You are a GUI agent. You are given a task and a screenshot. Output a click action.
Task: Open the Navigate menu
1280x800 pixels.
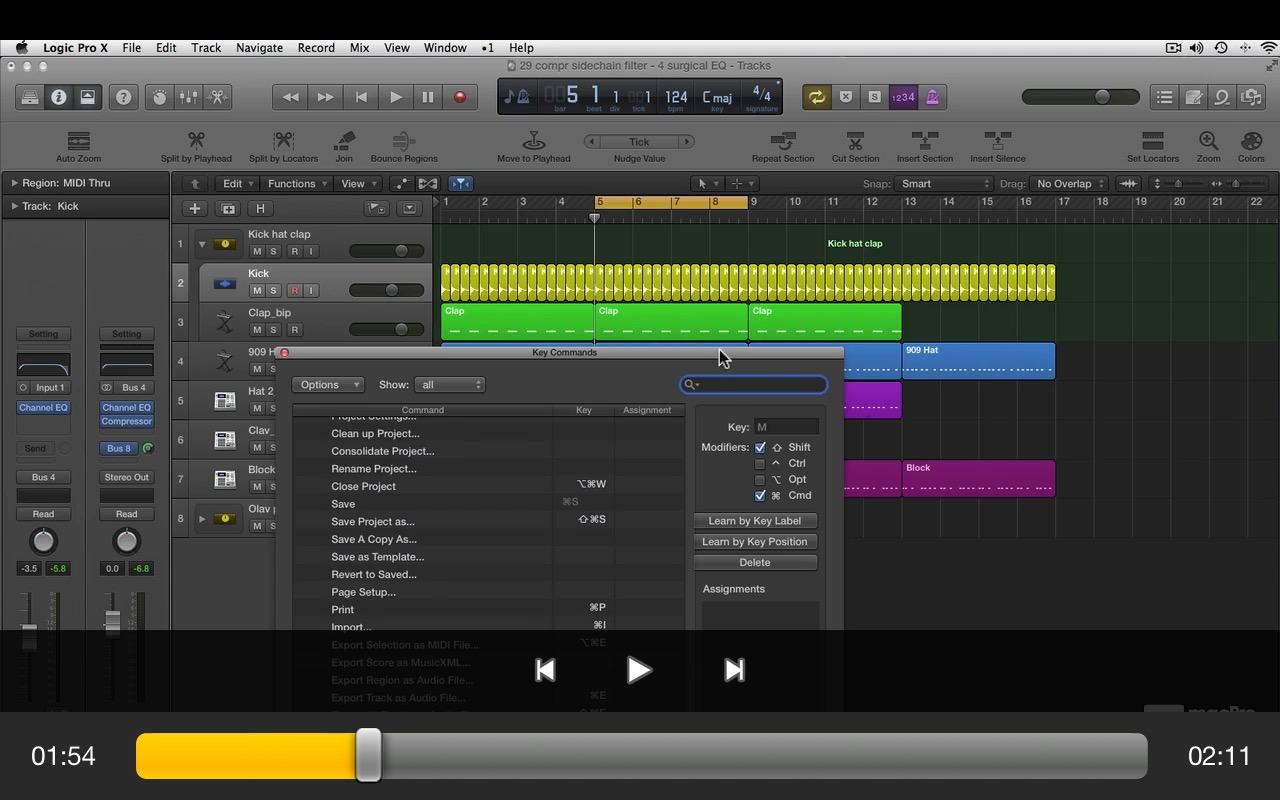click(x=259, y=48)
